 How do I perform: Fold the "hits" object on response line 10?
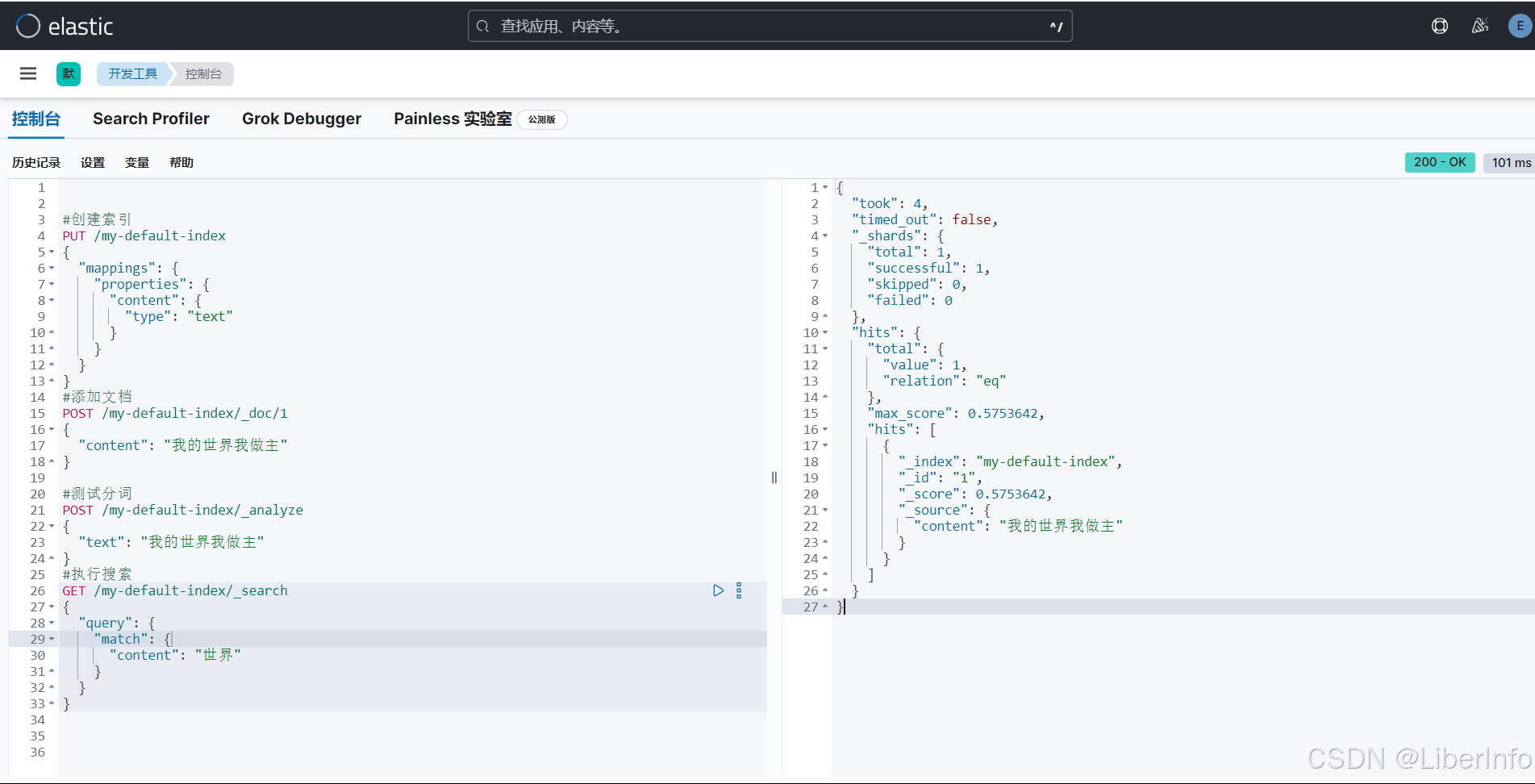coord(825,332)
